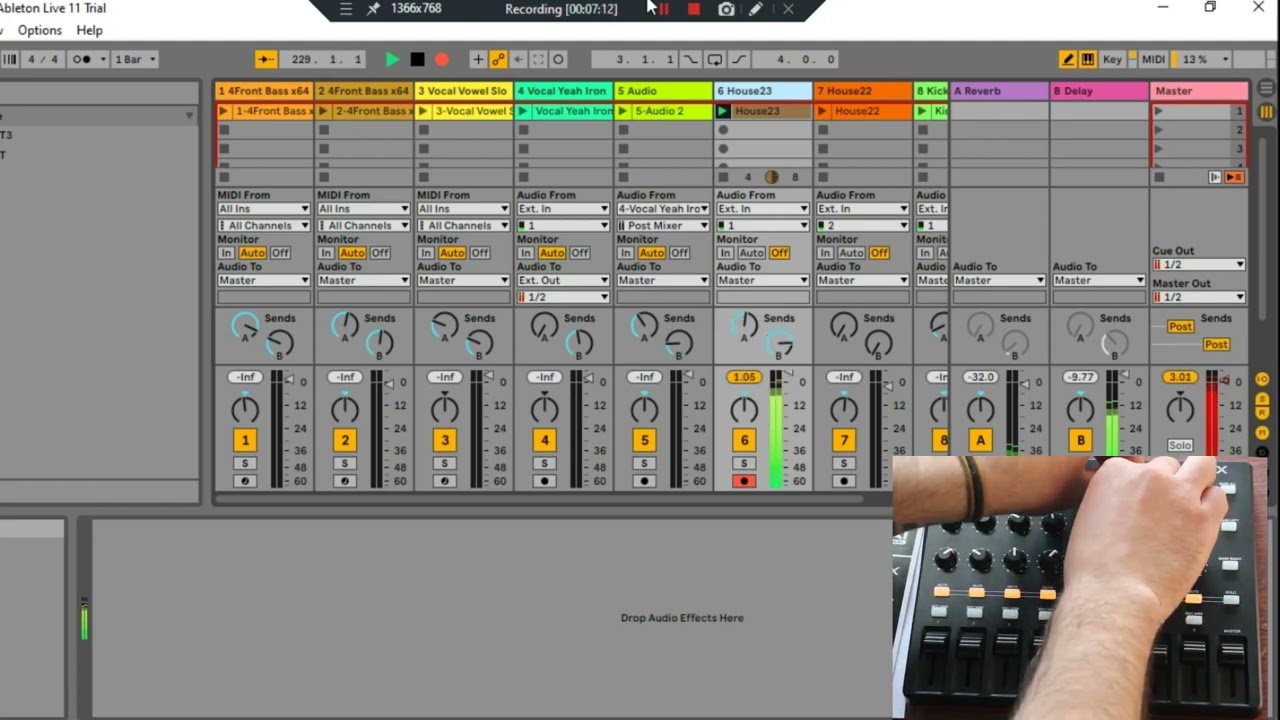Open track 2 All Channels dropdown

(x=364, y=226)
